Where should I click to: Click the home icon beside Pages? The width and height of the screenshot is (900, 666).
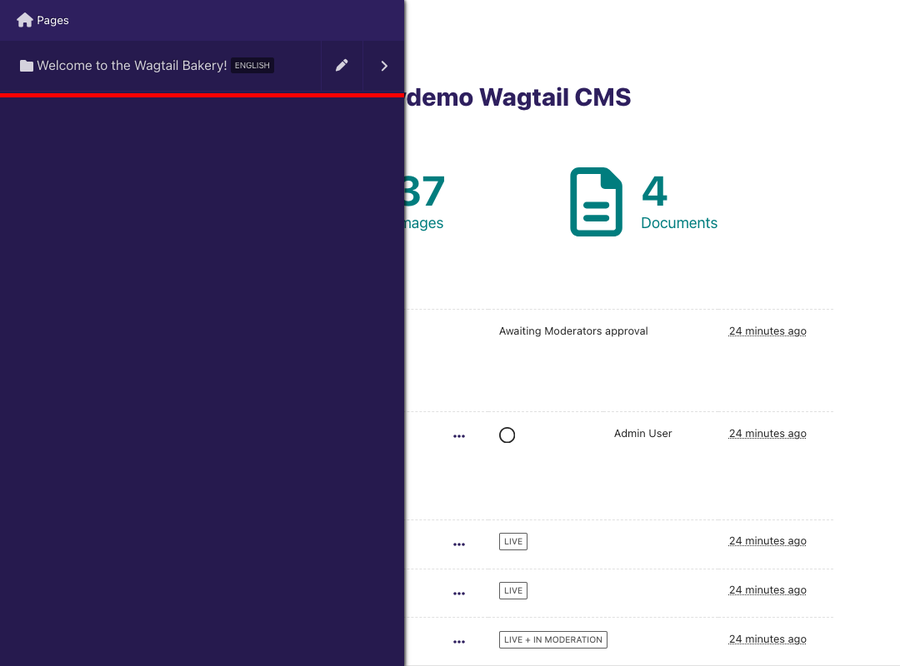(25, 20)
